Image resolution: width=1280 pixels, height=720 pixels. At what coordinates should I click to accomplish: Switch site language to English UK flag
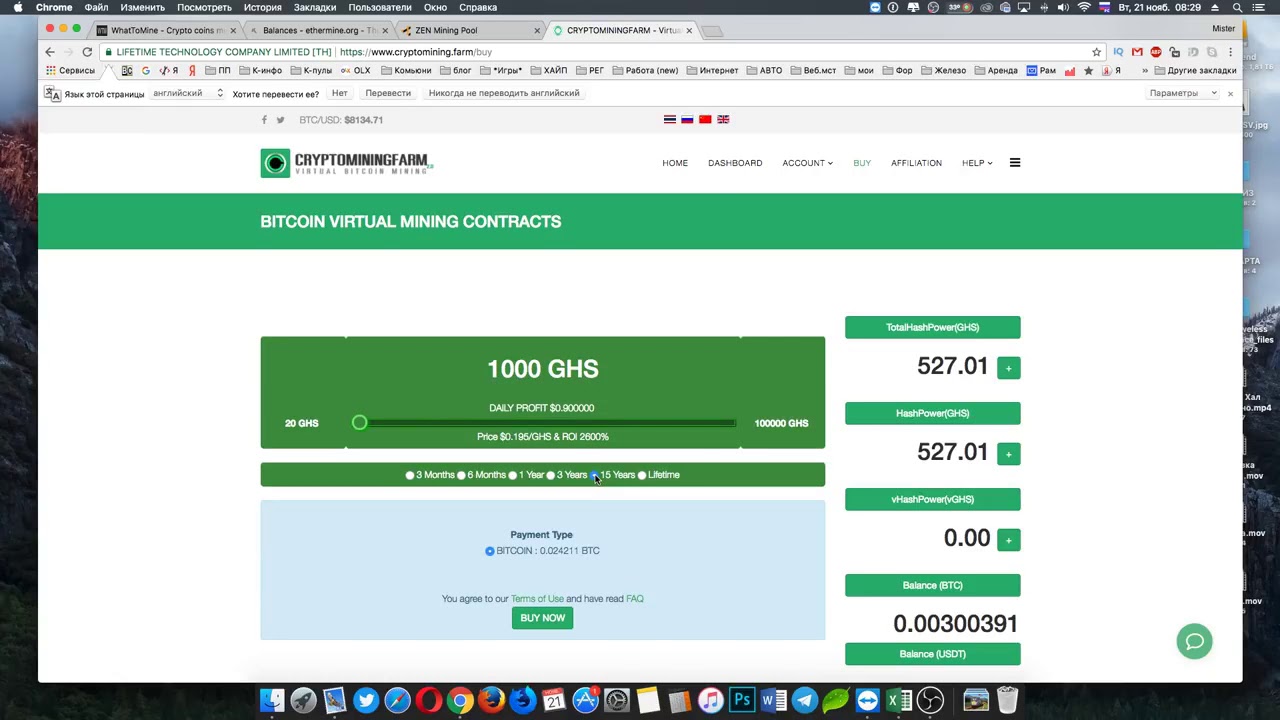723,119
